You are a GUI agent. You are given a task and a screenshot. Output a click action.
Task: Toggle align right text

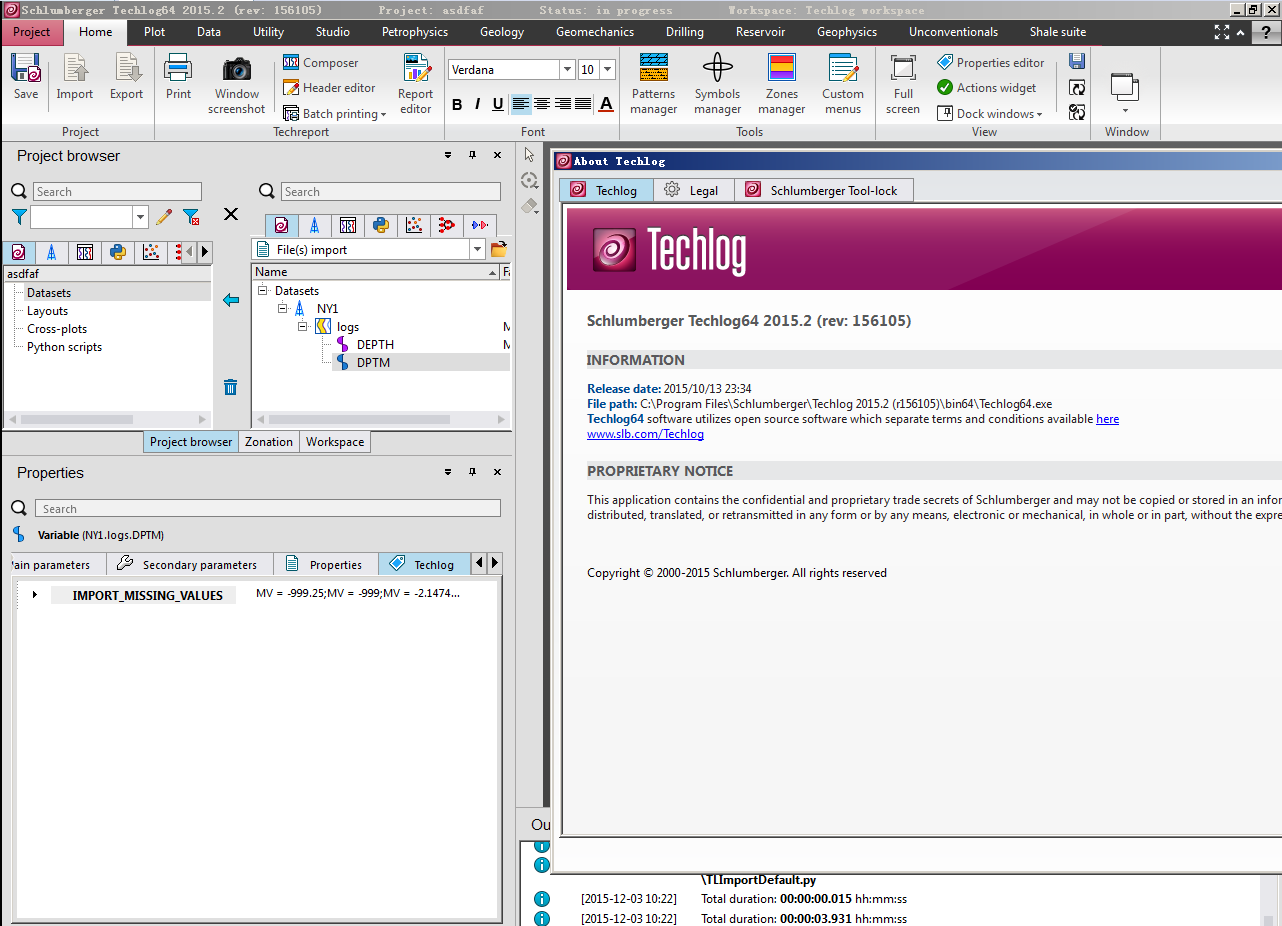[563, 104]
